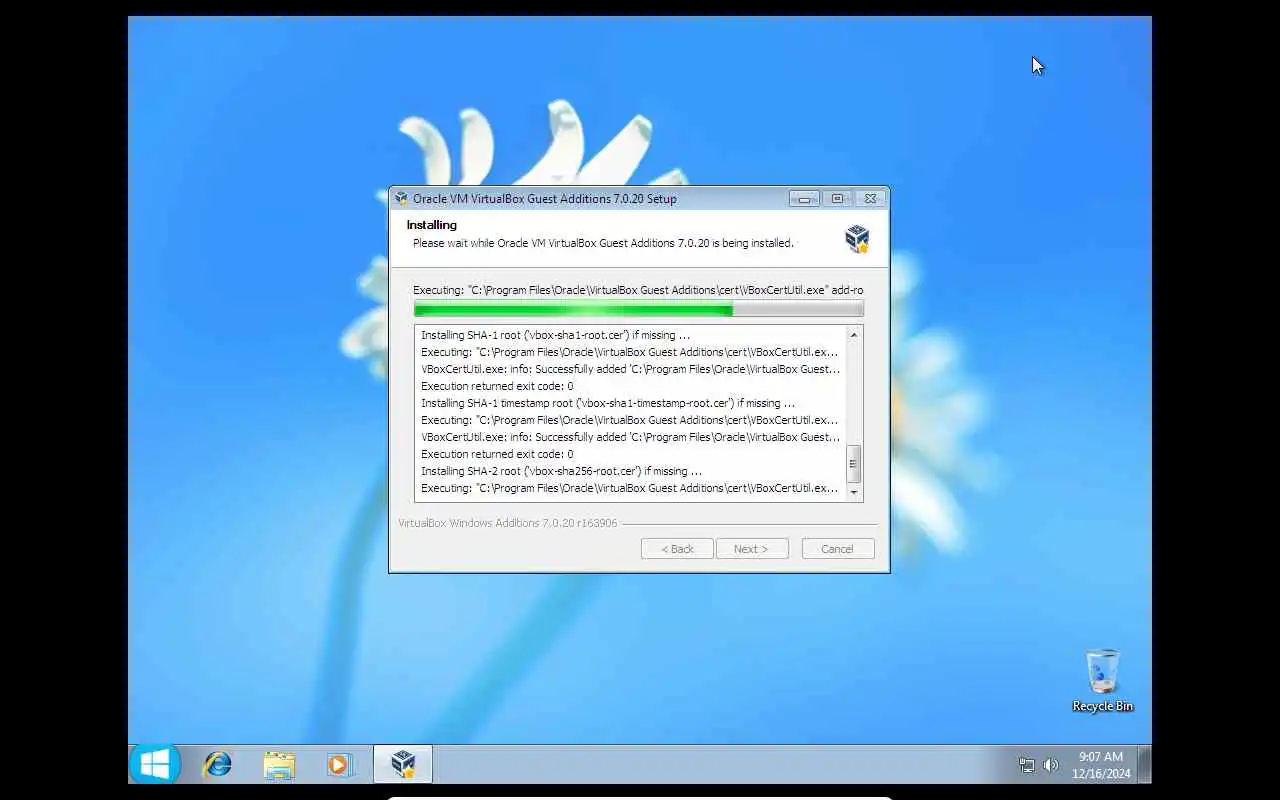1280x800 pixels.
Task: Select first 'Execution returned exit code: 0' line
Action: click(x=497, y=386)
